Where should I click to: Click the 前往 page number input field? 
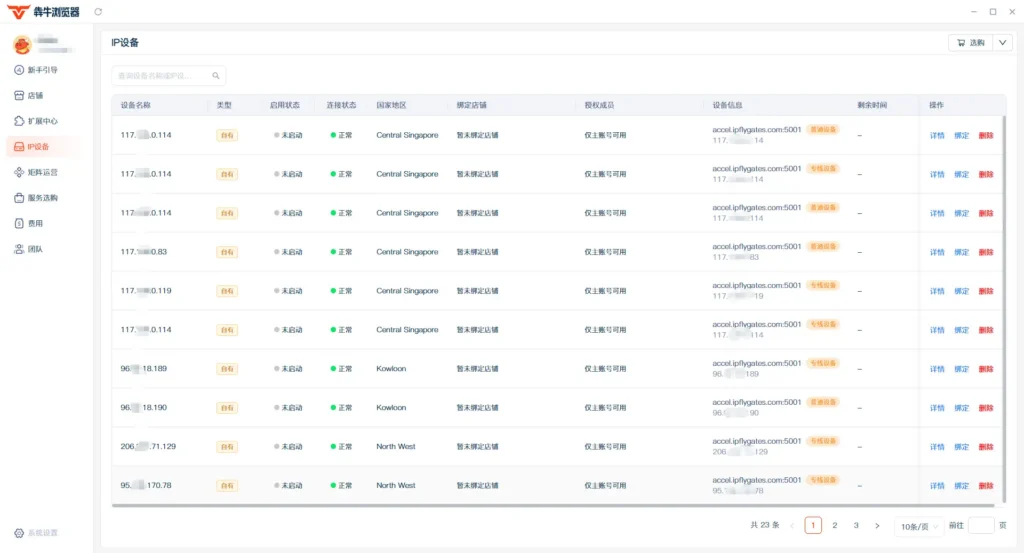981,526
